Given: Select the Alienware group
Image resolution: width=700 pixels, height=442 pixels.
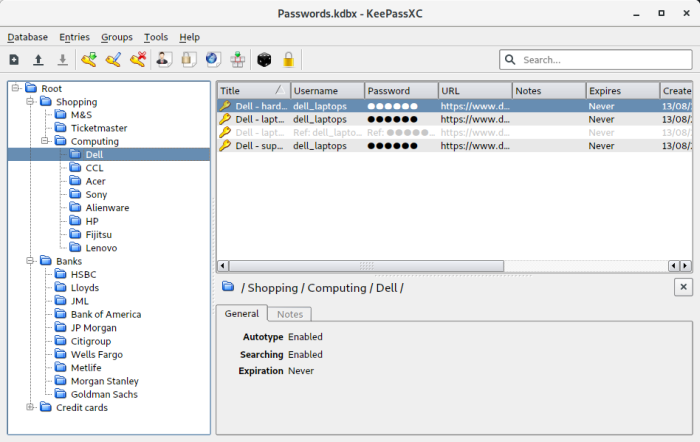Looking at the screenshot, I should click(x=107, y=208).
